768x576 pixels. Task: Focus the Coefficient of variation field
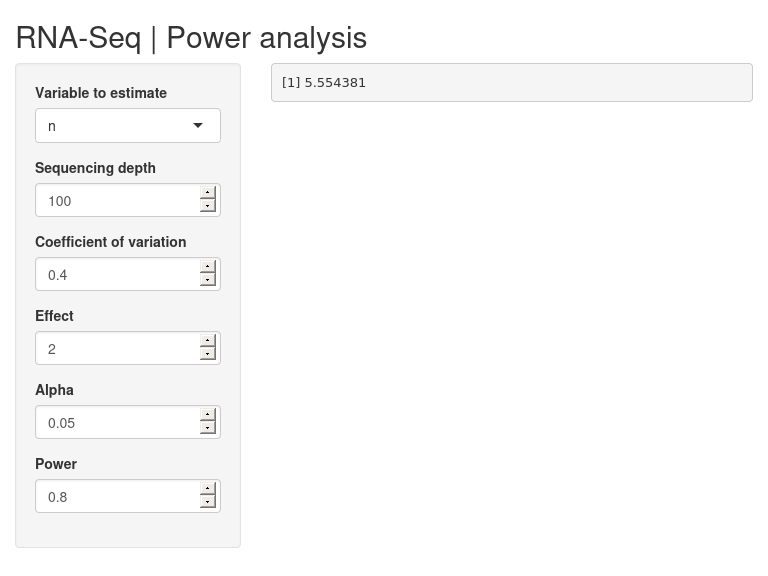click(x=118, y=274)
